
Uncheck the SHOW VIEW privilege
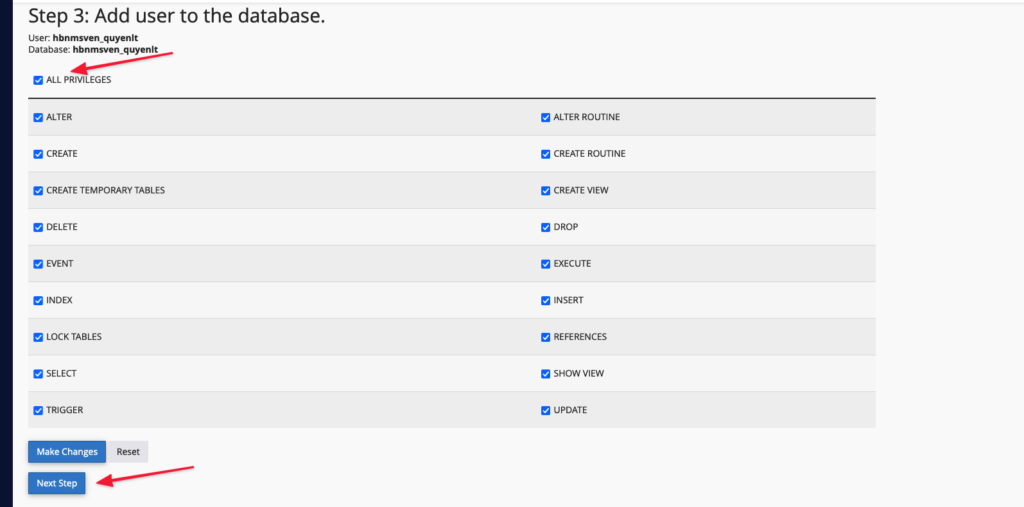[545, 374]
